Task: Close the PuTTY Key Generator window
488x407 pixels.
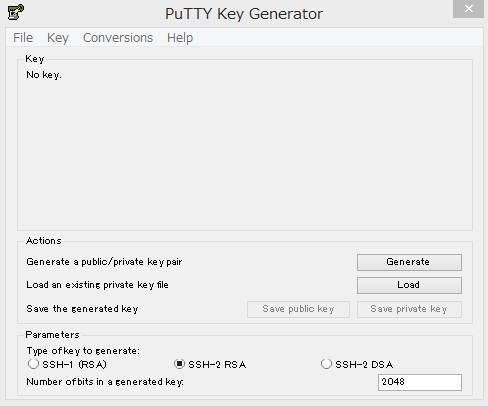Action: 468,9
